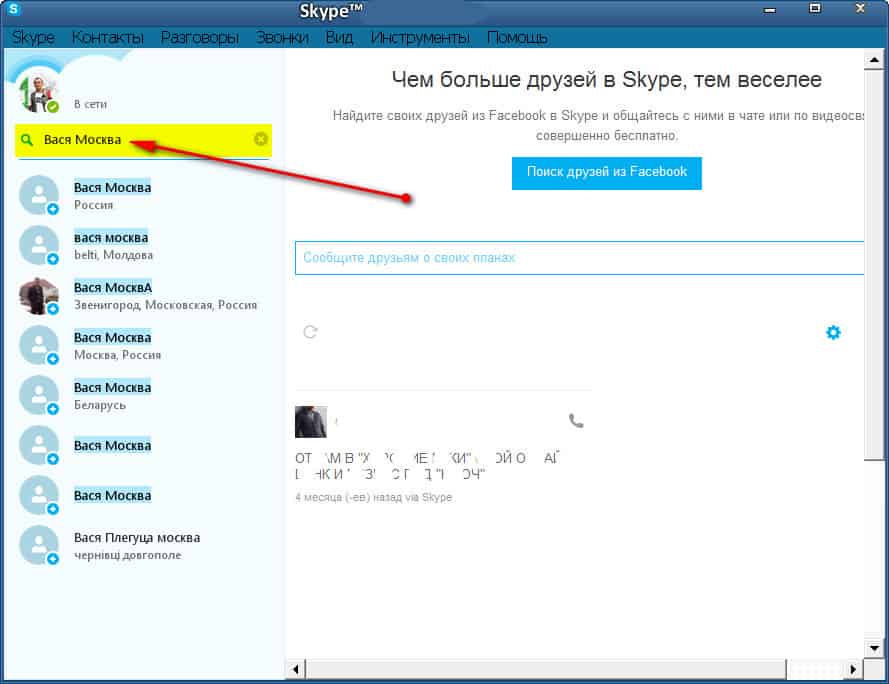Click into the Вася Москва search field
Viewport: 889px width, 684px height.
pos(143,140)
